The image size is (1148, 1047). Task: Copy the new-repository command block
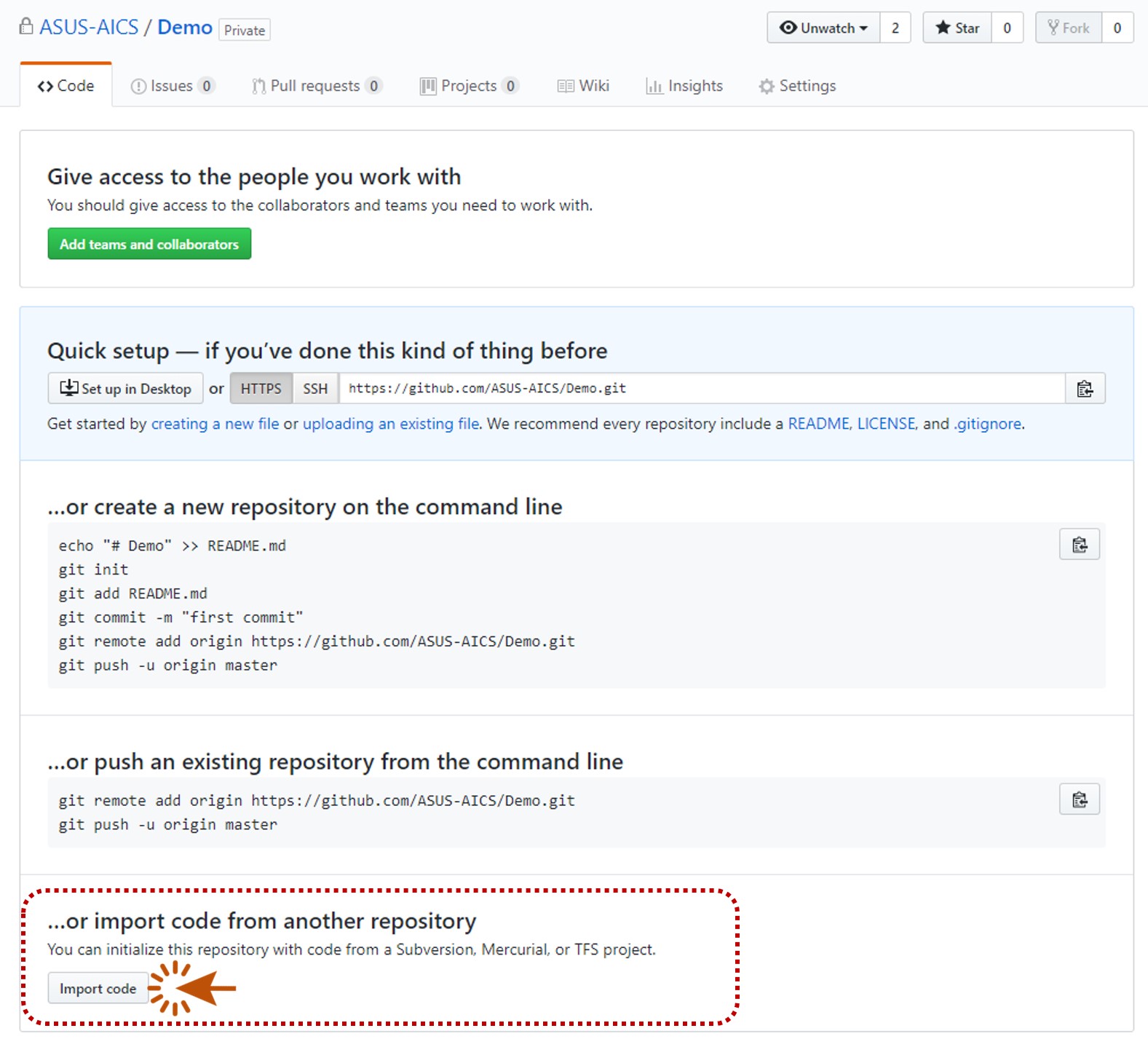(x=1080, y=545)
